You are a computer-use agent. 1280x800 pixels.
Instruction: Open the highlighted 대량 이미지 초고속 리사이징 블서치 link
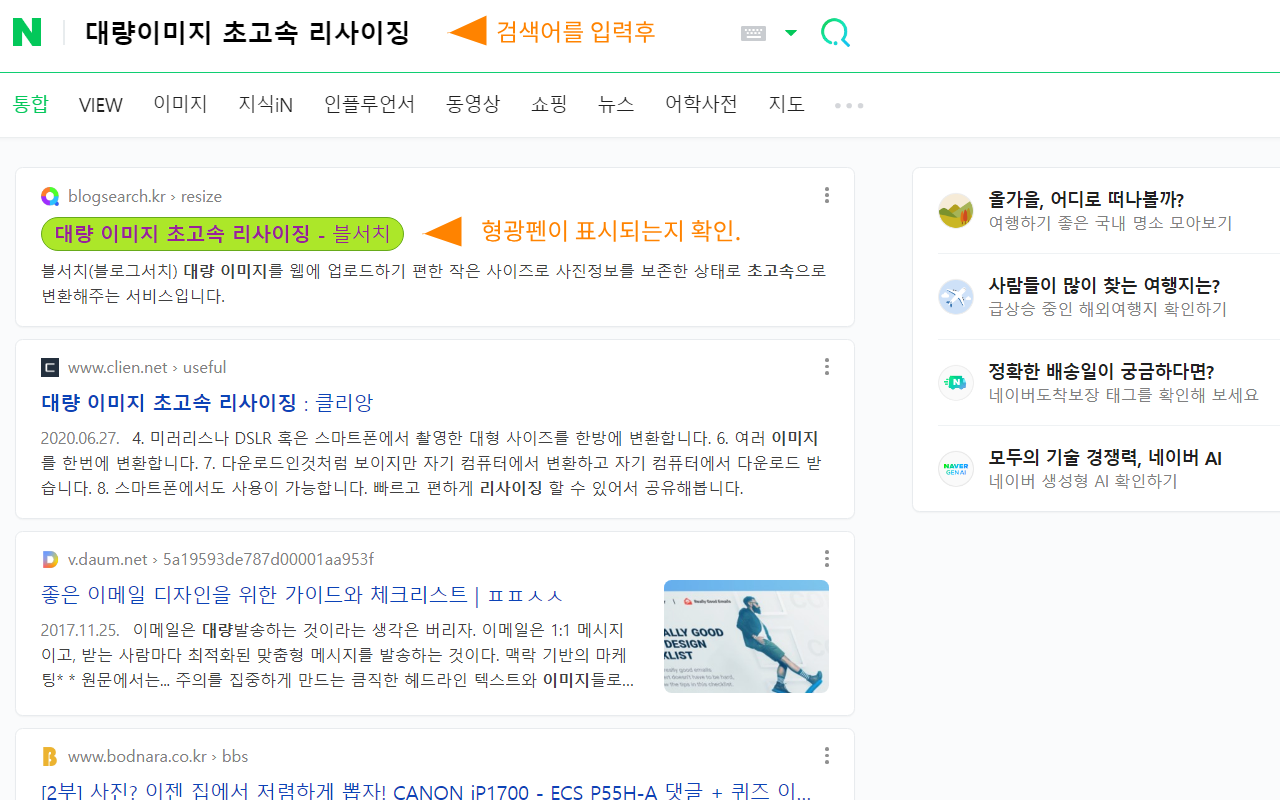click(221, 233)
